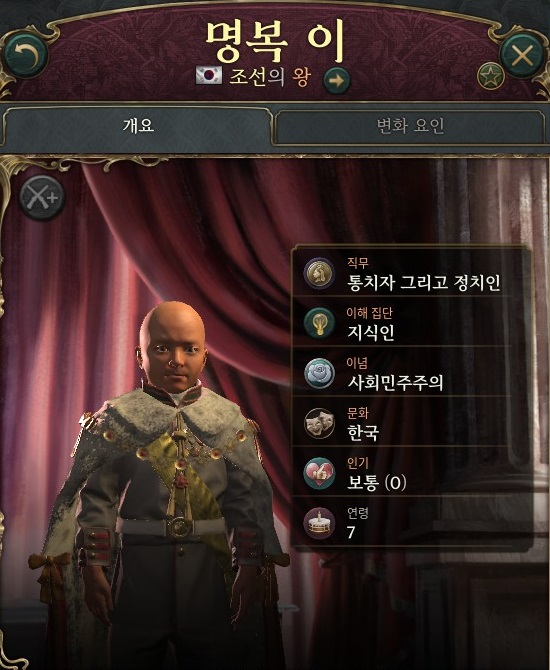The image size is (550, 670).
Task: Click the birthday cake age icon
Action: [x=319, y=523]
